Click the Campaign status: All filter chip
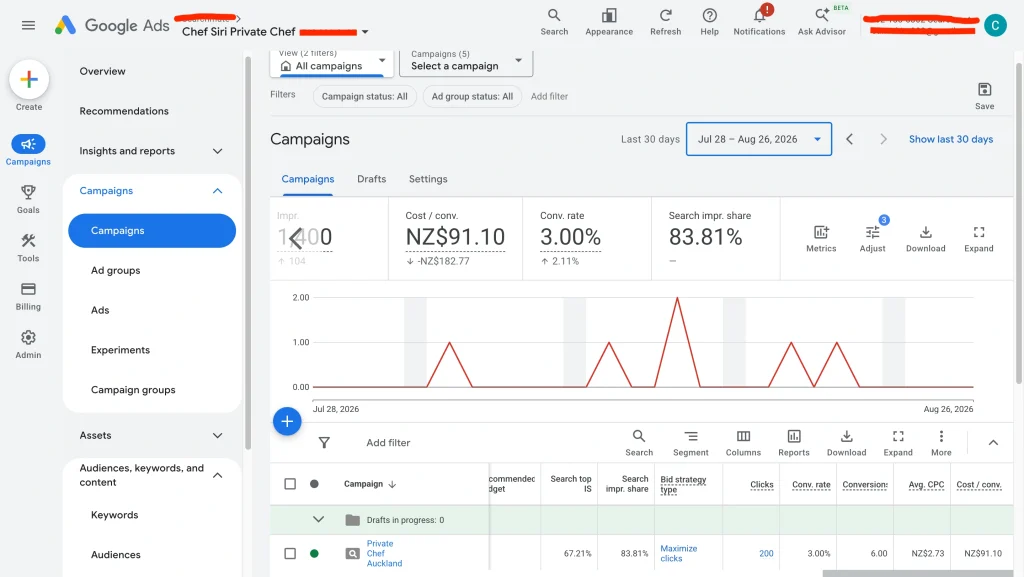 click(x=364, y=97)
